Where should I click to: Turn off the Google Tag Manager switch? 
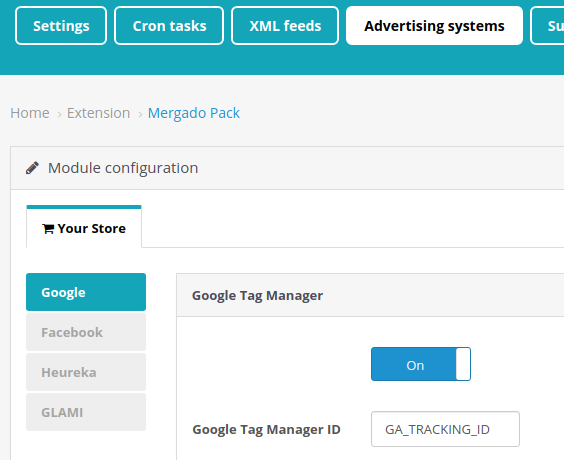click(x=421, y=364)
